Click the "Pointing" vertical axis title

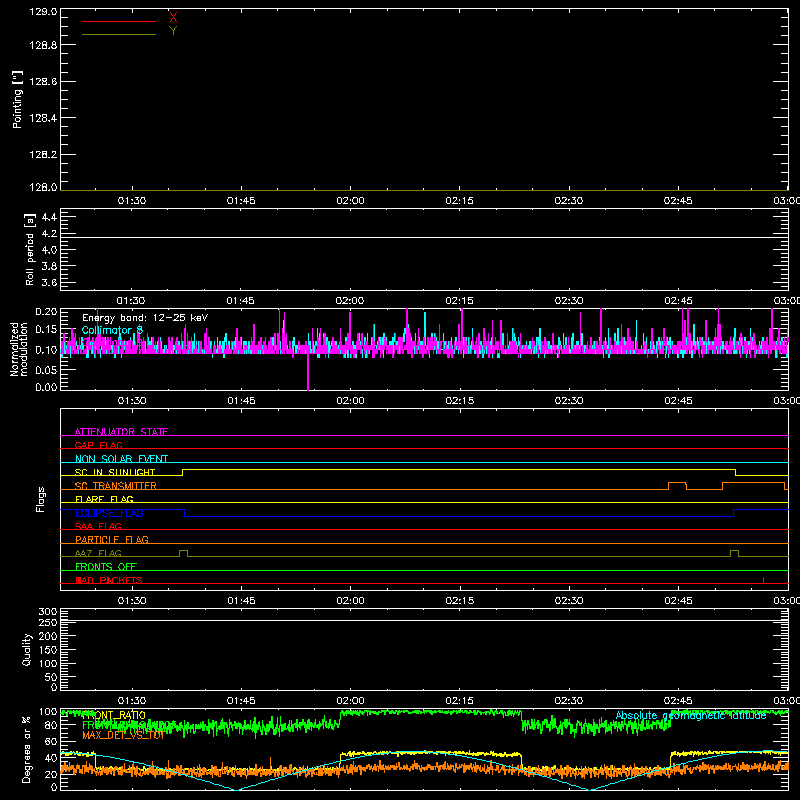[17, 100]
